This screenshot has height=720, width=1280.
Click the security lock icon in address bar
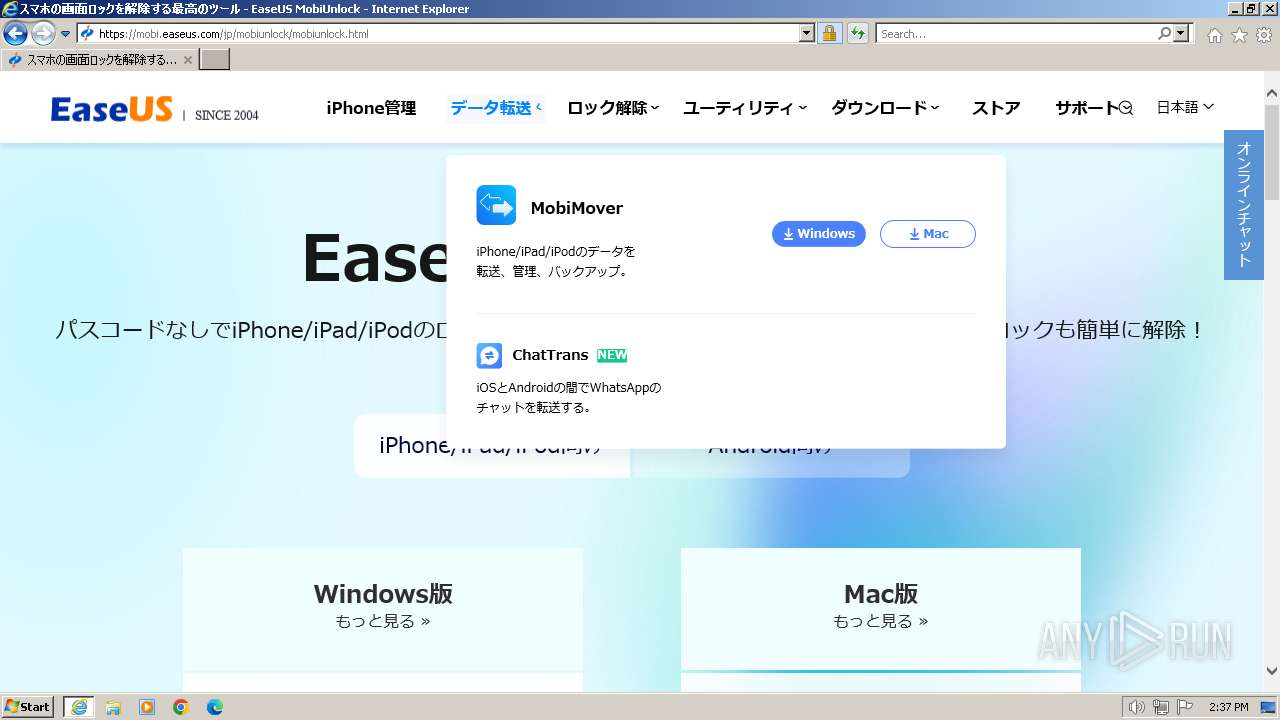(x=829, y=33)
